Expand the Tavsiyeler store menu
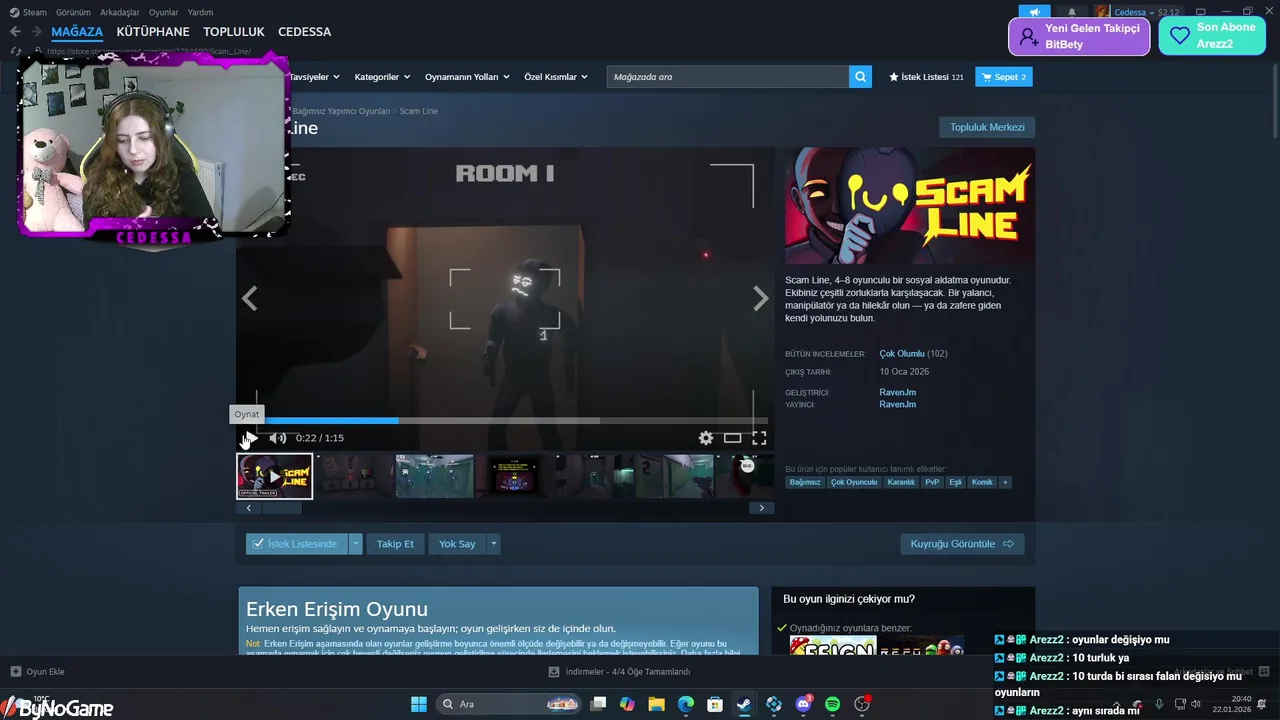This screenshot has width=1280, height=720. [x=314, y=77]
